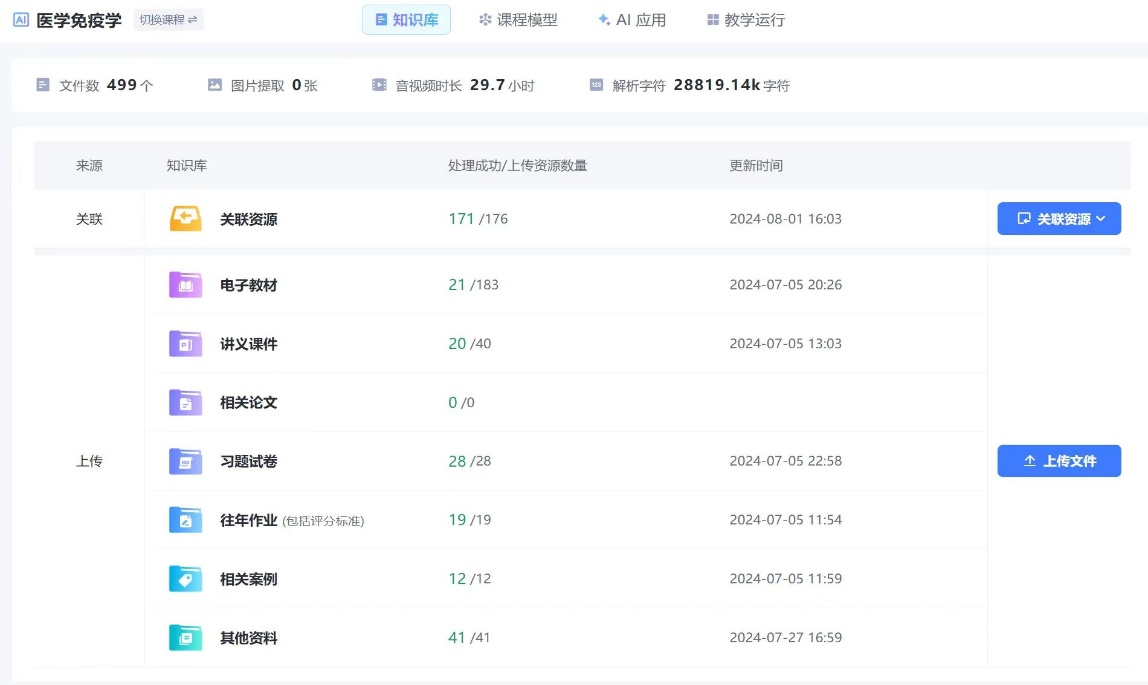Click the 知识库 column header

click(187, 165)
